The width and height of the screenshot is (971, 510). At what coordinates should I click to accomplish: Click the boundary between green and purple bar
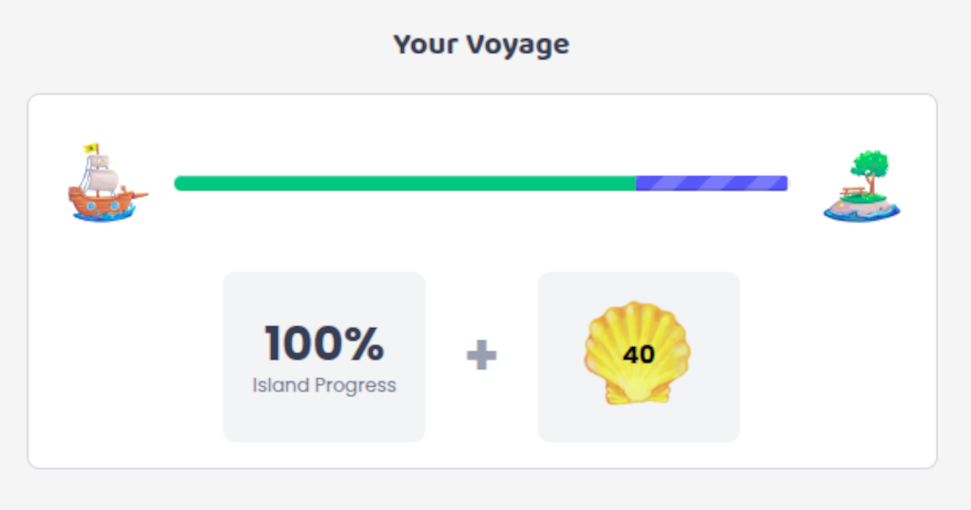tap(636, 183)
